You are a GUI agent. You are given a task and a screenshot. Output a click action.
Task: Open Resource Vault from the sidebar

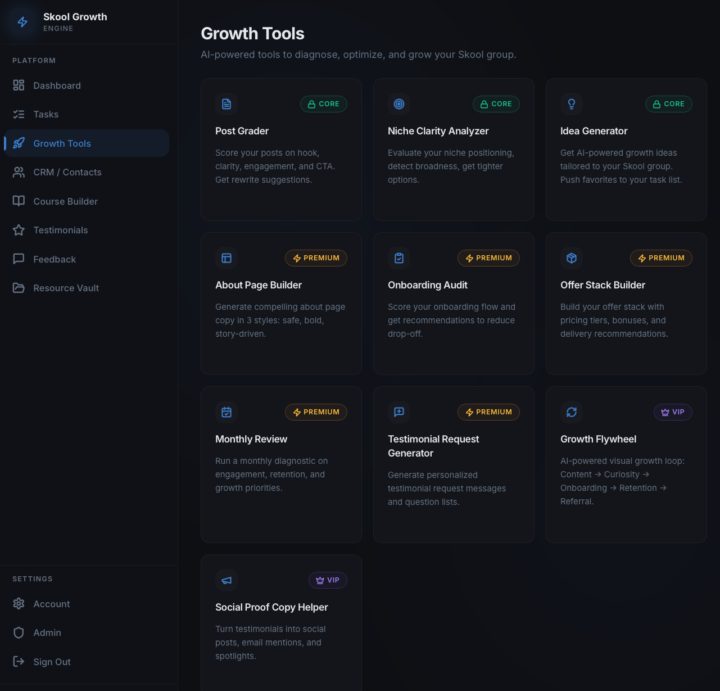(x=86, y=288)
